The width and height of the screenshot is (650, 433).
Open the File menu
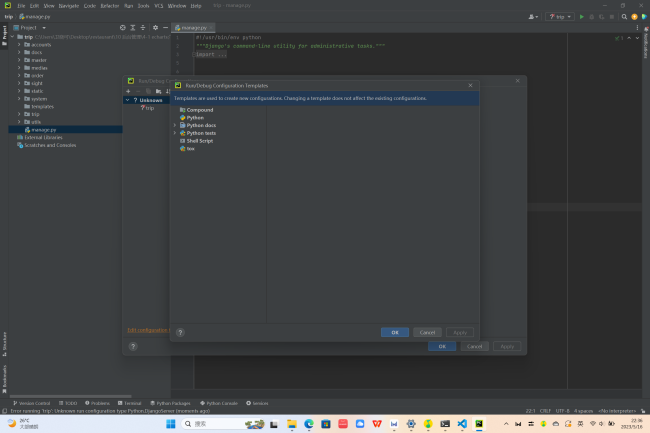click(21, 6)
